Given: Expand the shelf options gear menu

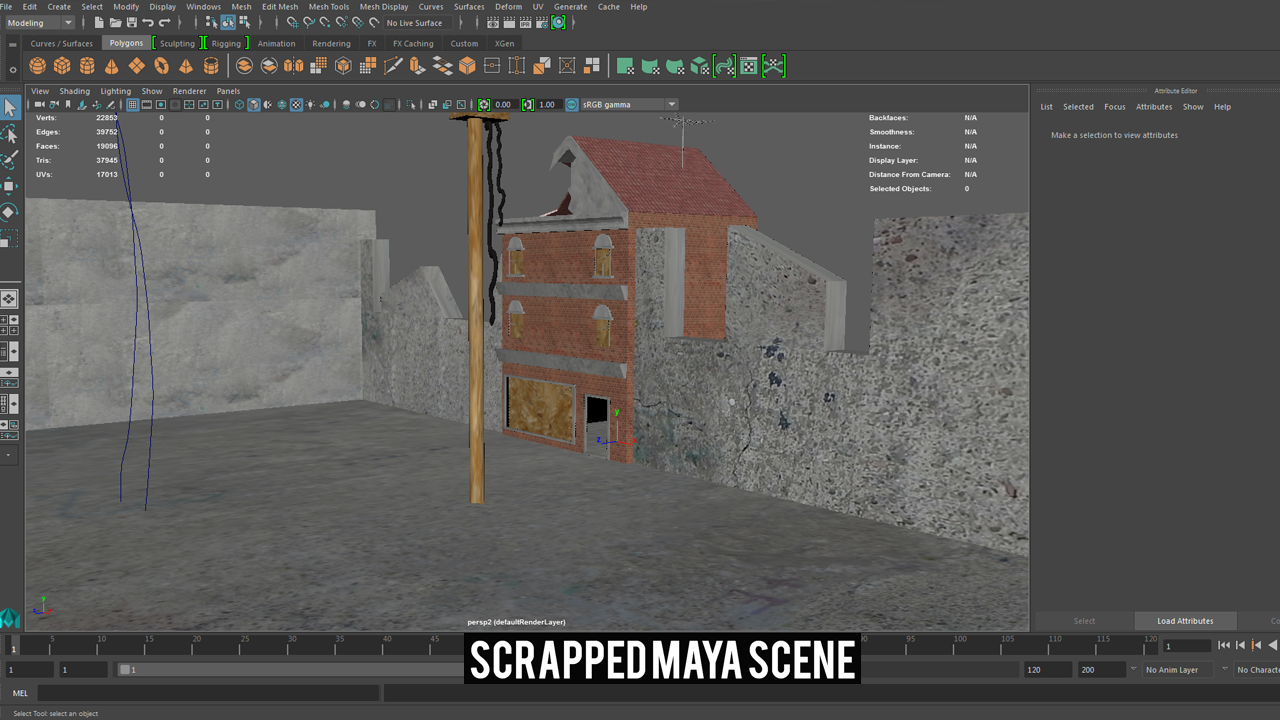Looking at the screenshot, I should coord(12,70).
